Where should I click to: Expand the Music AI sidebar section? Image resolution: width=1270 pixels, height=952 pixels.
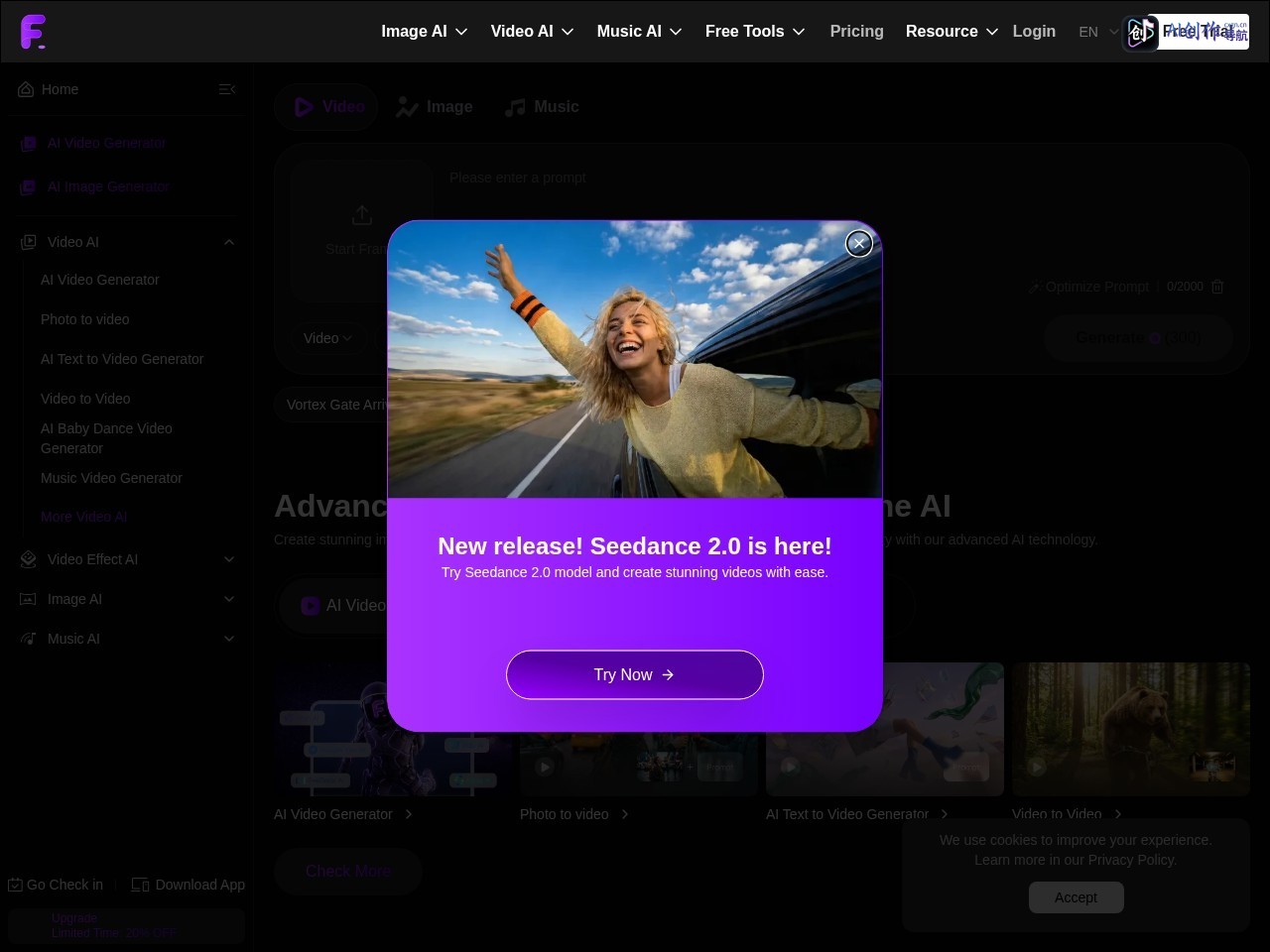[x=229, y=639]
